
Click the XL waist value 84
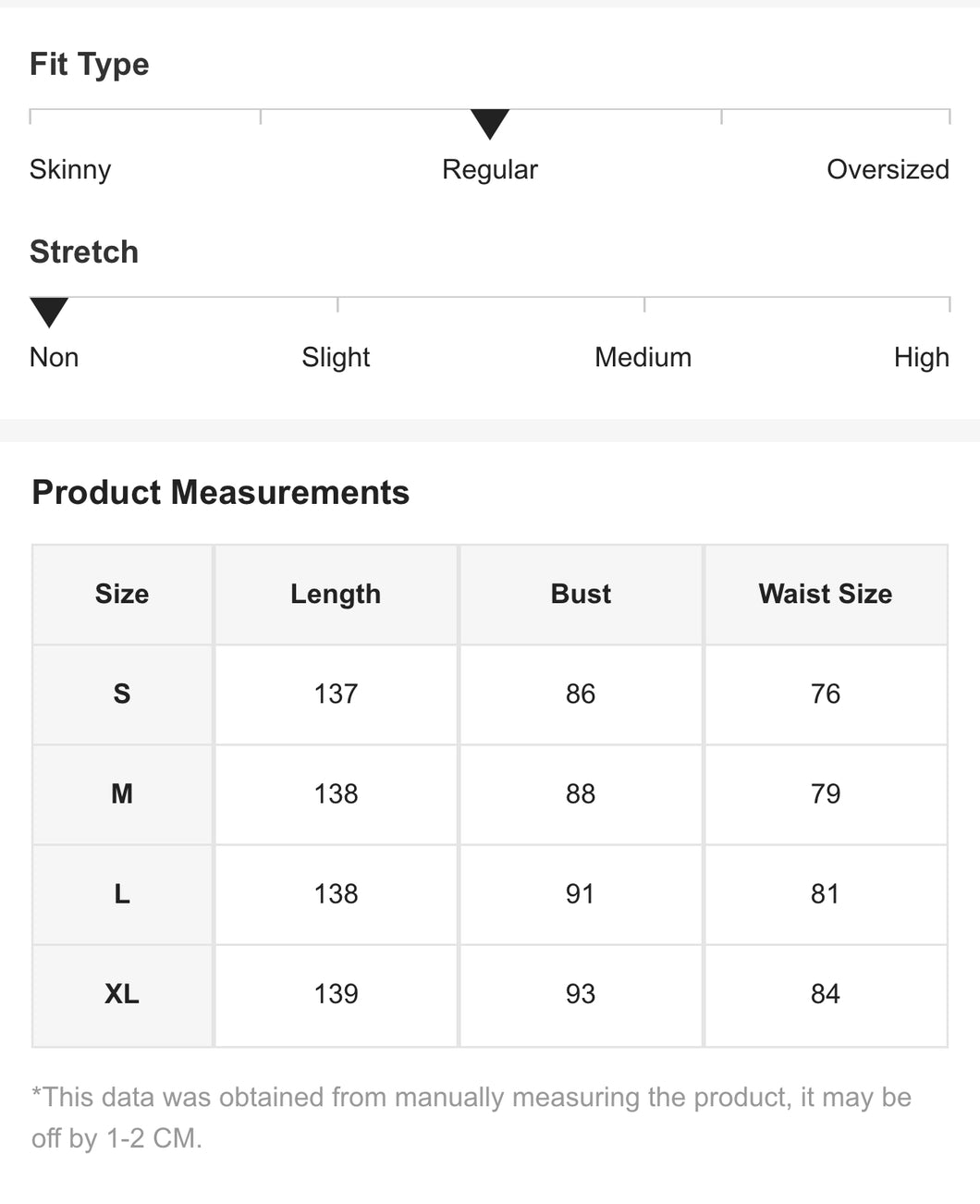click(x=826, y=994)
